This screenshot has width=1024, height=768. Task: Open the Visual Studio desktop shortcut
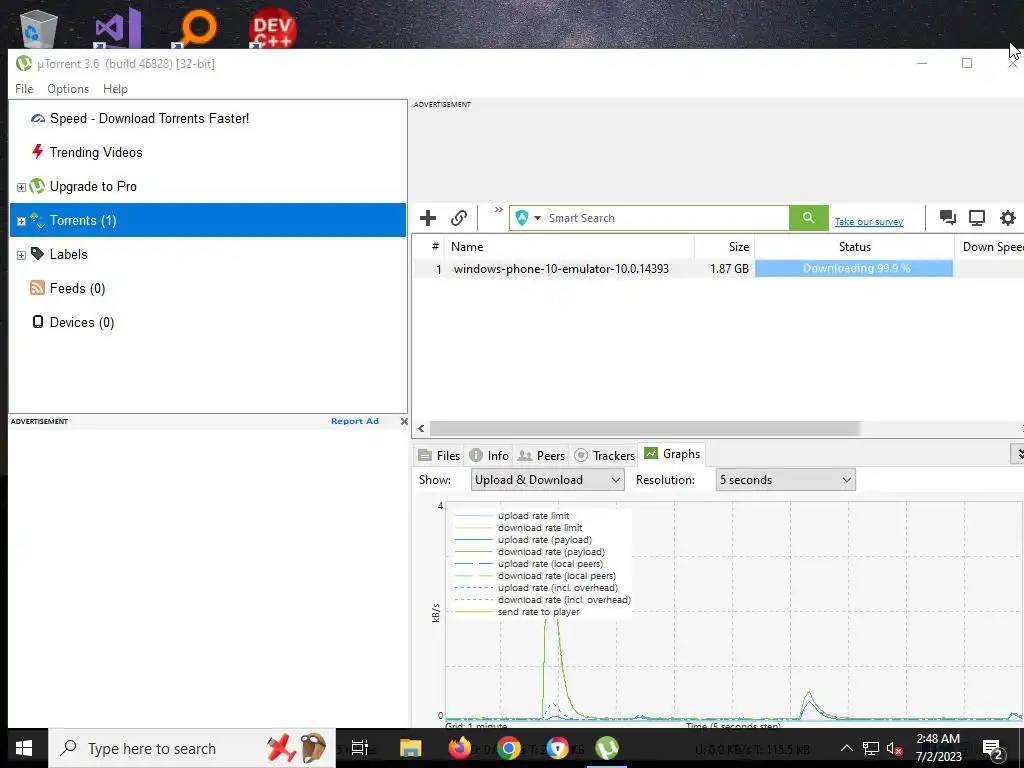coord(118,29)
